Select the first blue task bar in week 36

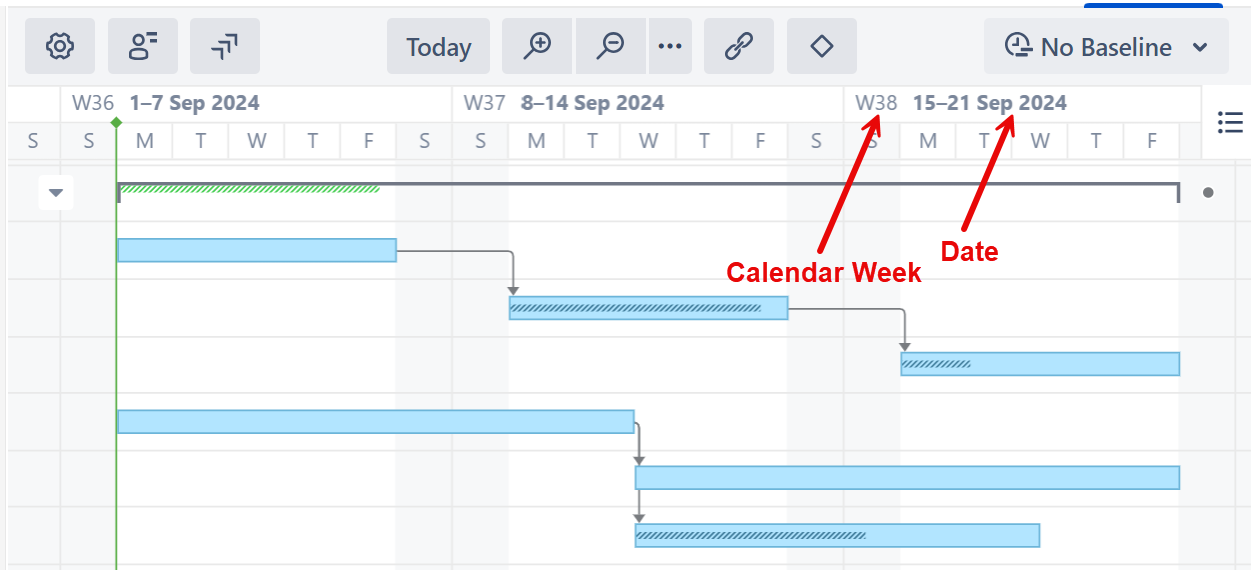pyautogui.click(x=256, y=250)
